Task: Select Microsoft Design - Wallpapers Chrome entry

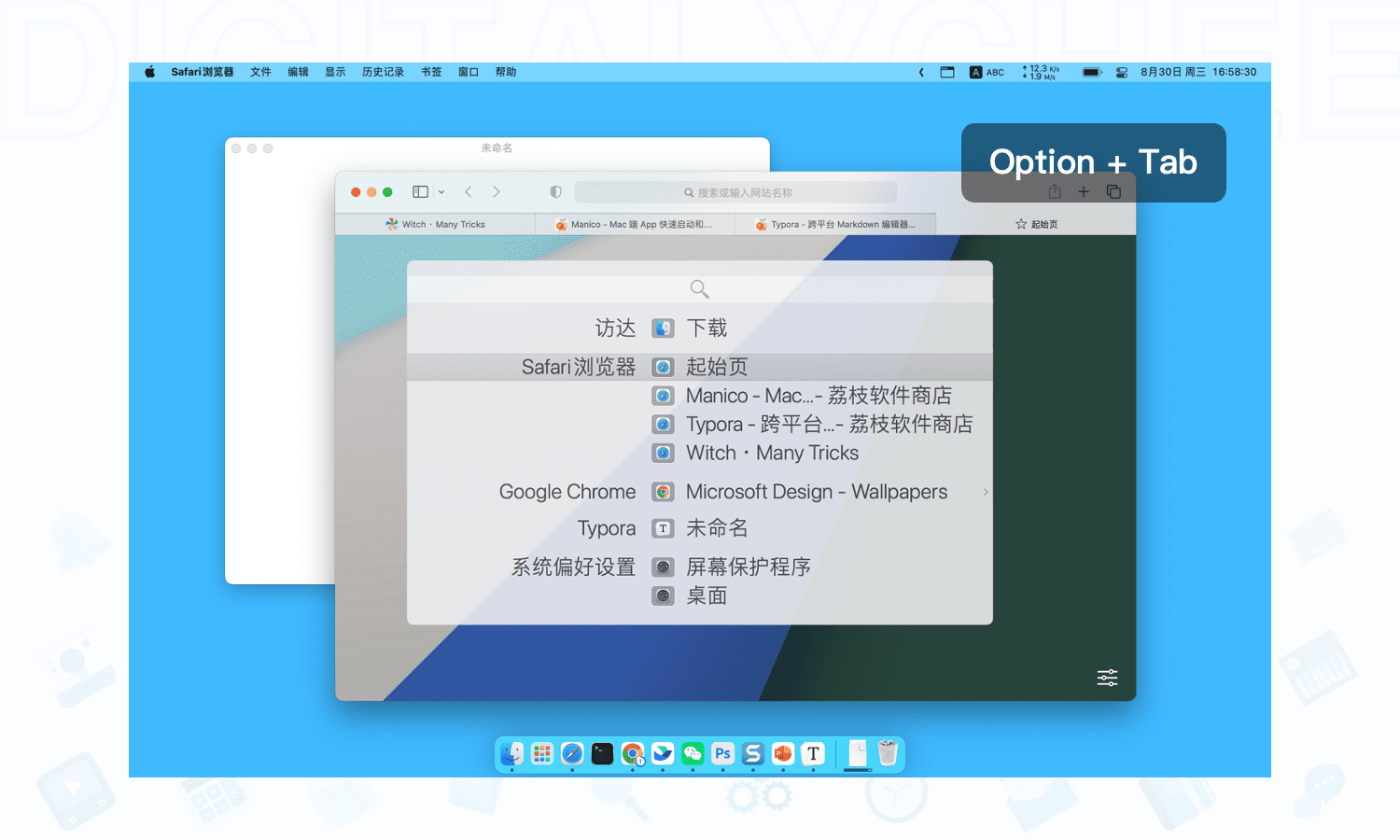Action: point(816,492)
